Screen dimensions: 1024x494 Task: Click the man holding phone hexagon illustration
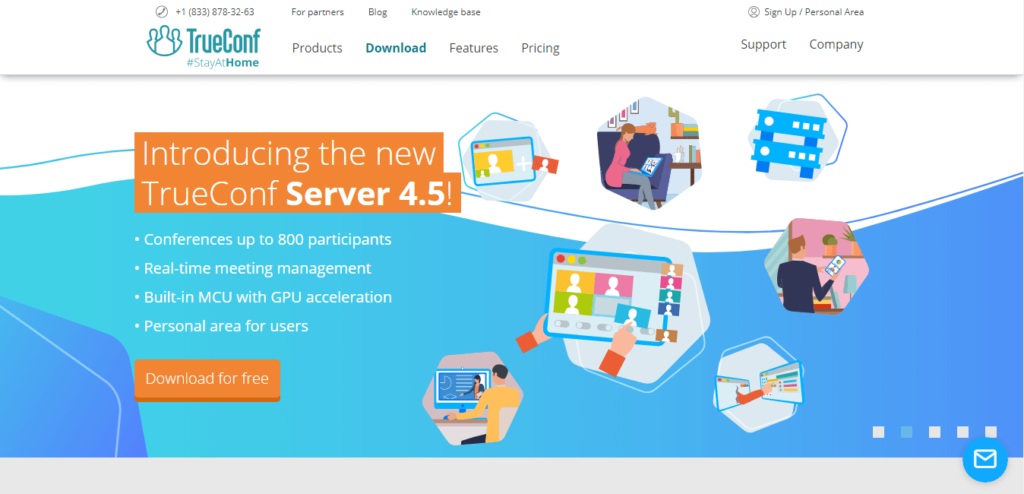point(816,267)
